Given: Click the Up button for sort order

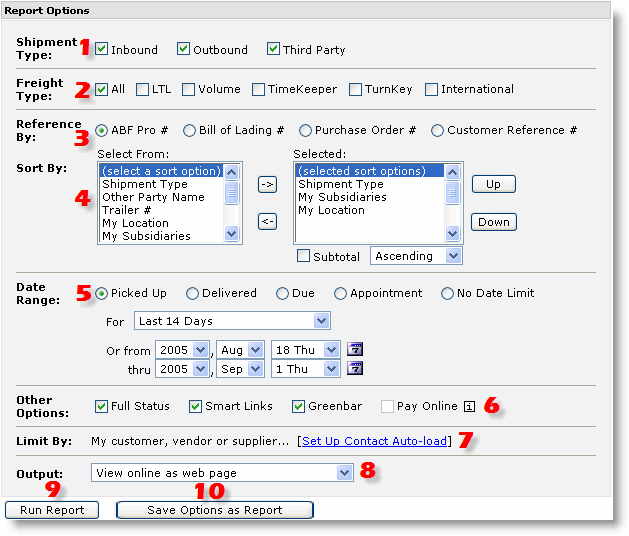Looking at the screenshot, I should click(493, 185).
